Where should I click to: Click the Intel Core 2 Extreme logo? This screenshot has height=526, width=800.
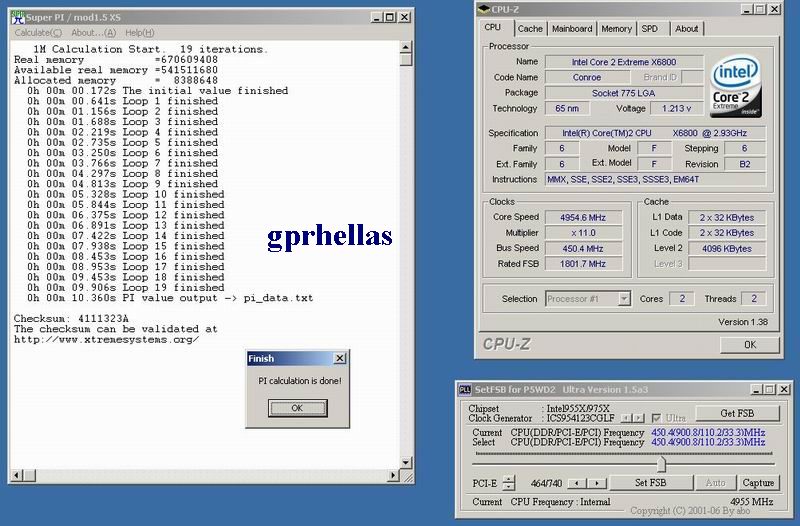(x=735, y=86)
